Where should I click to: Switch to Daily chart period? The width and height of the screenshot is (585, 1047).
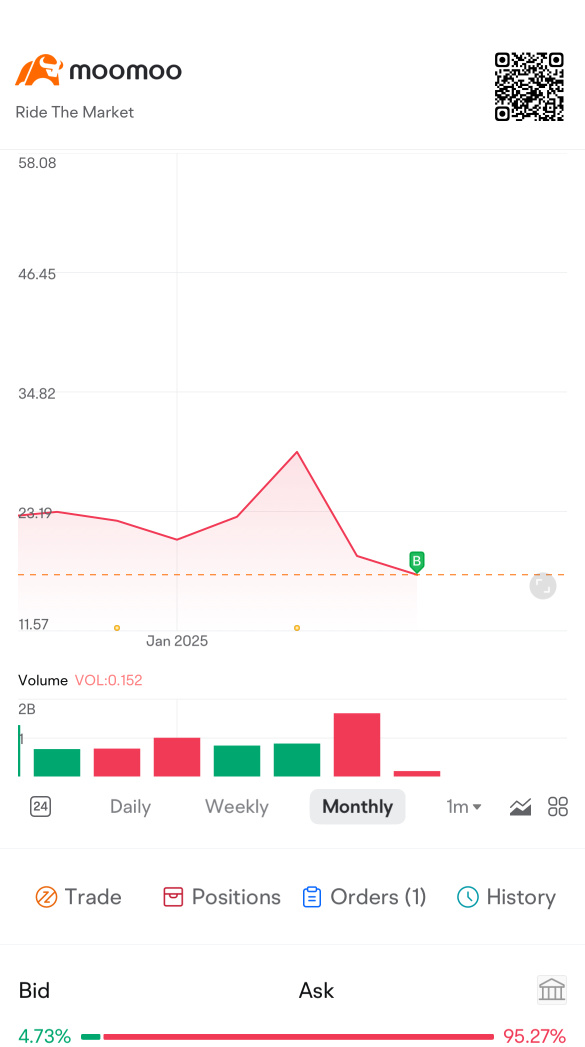point(130,807)
